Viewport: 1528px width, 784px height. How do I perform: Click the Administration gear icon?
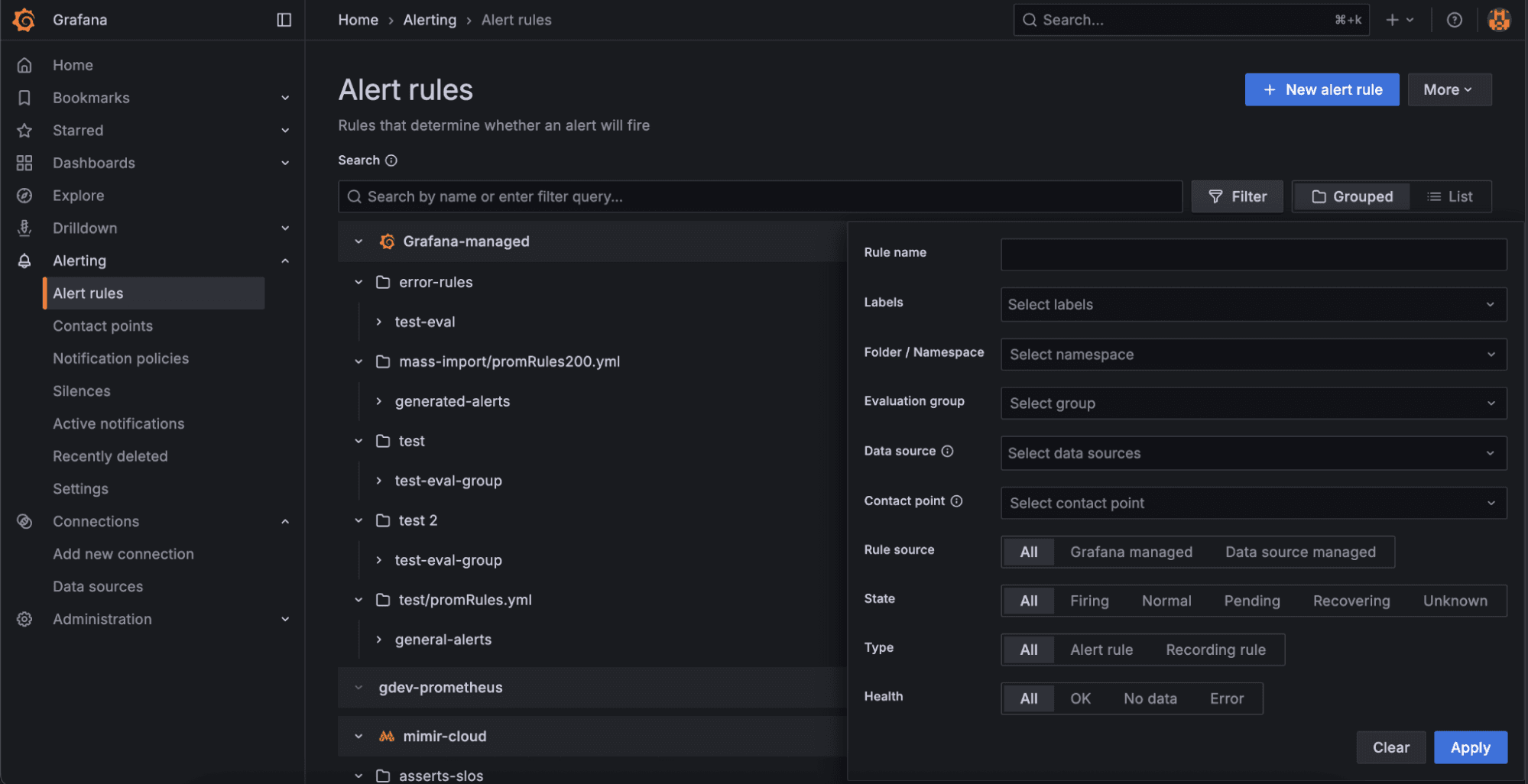click(24, 619)
